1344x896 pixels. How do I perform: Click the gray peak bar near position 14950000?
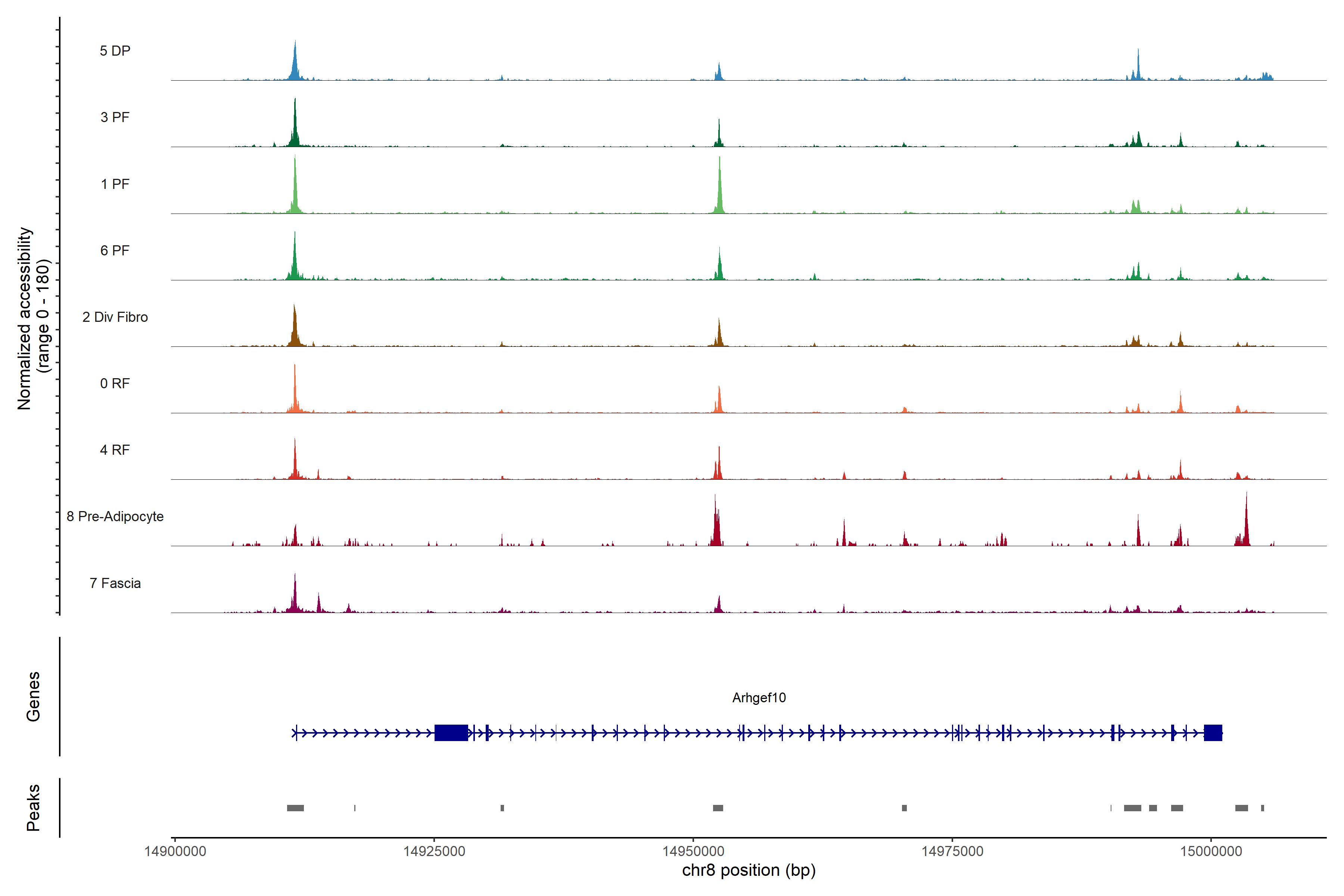pos(718,808)
